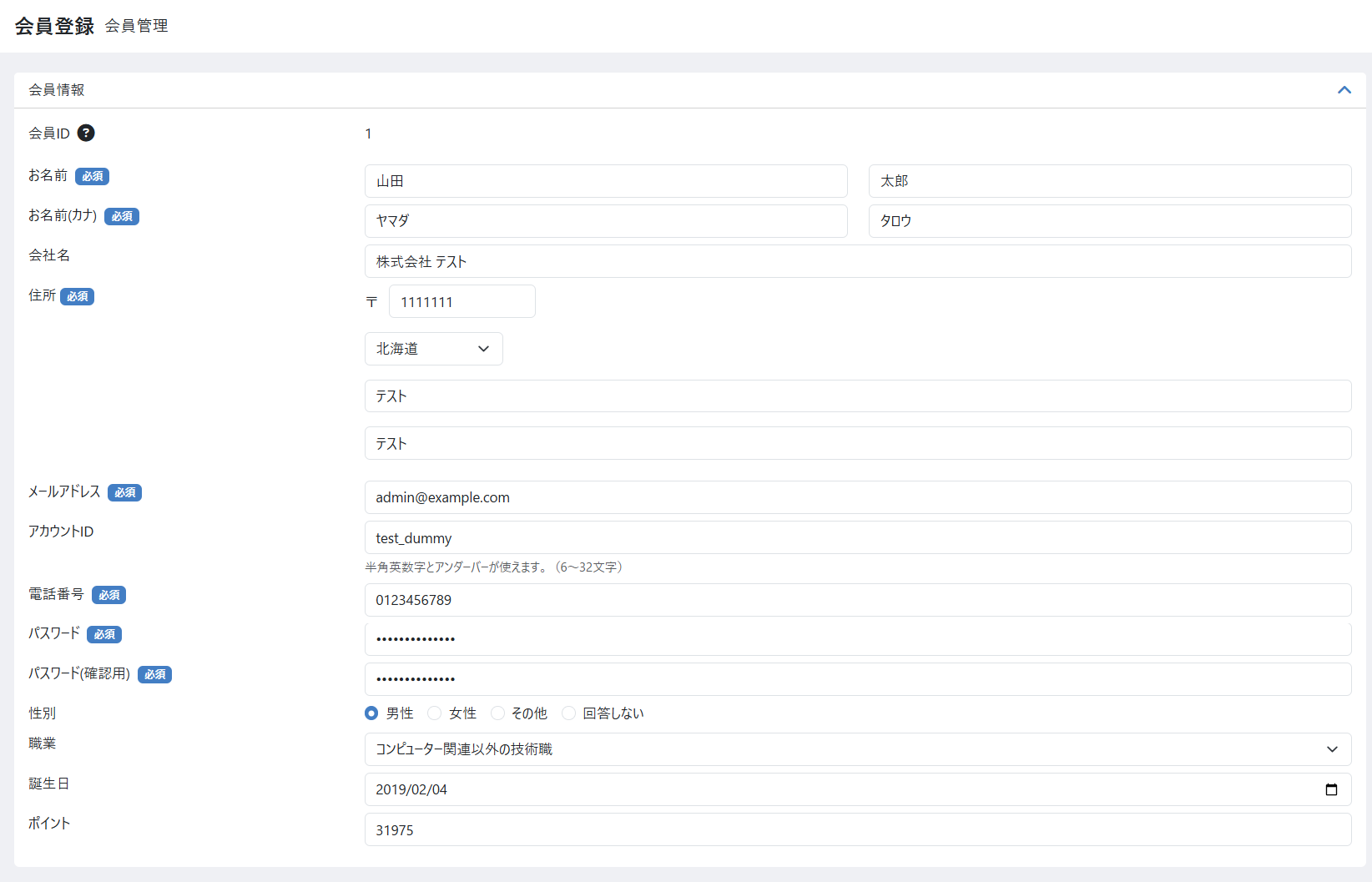Expand the 職業 occupation dropdown
1372x882 pixels.
point(858,749)
